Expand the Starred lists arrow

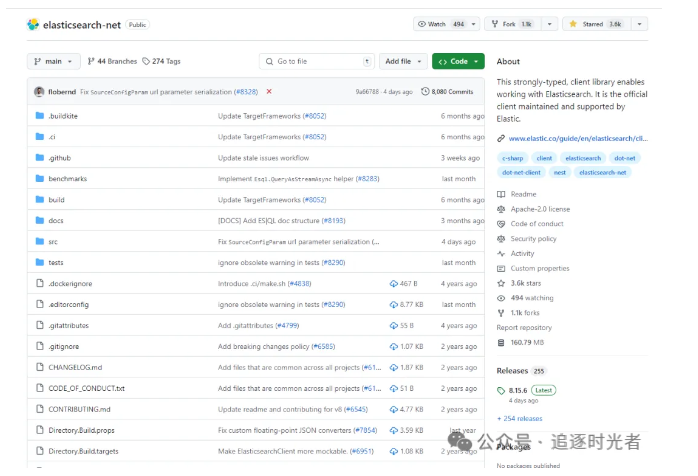pyautogui.click(x=640, y=24)
